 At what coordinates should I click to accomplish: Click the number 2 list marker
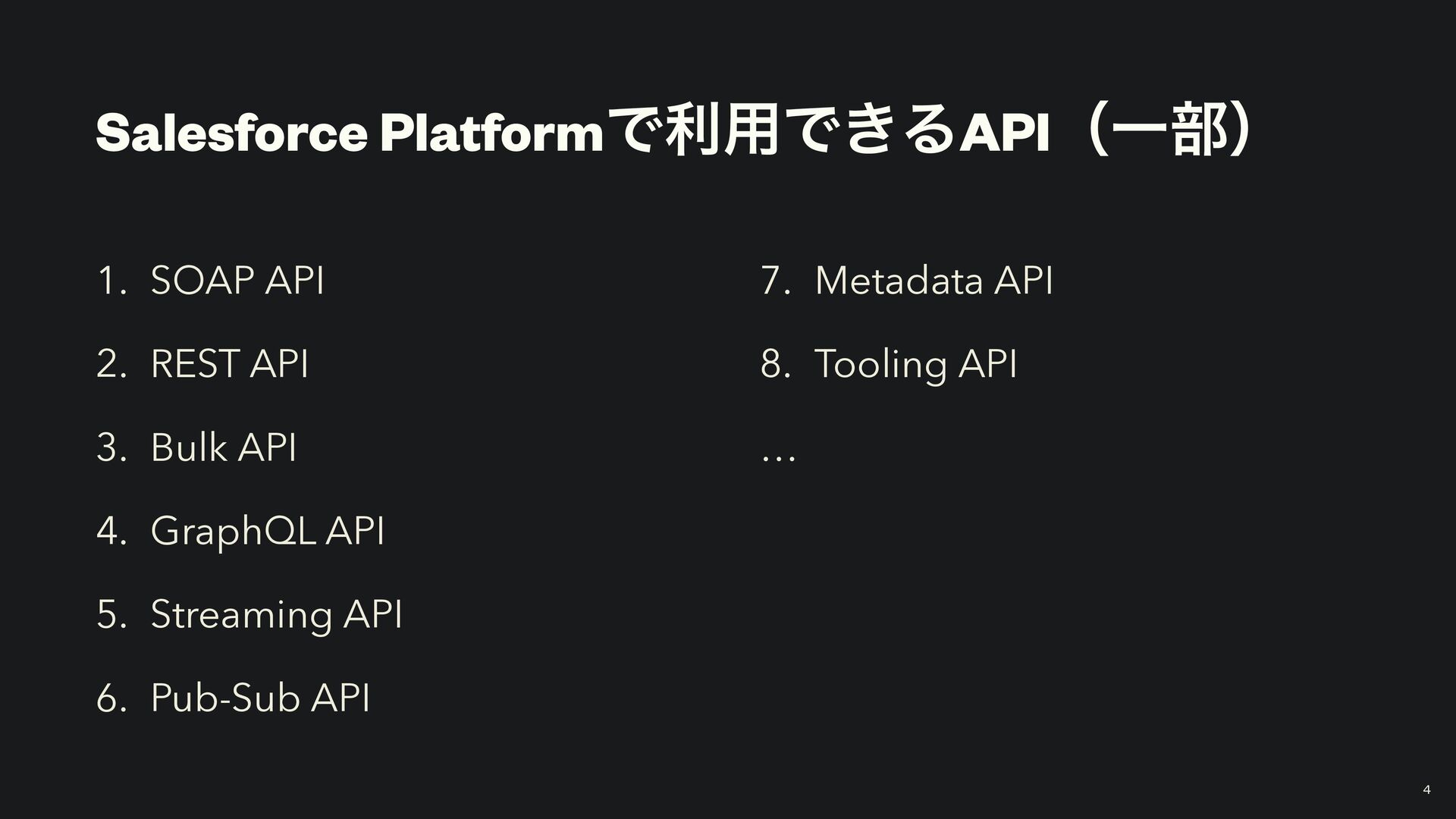click(111, 364)
